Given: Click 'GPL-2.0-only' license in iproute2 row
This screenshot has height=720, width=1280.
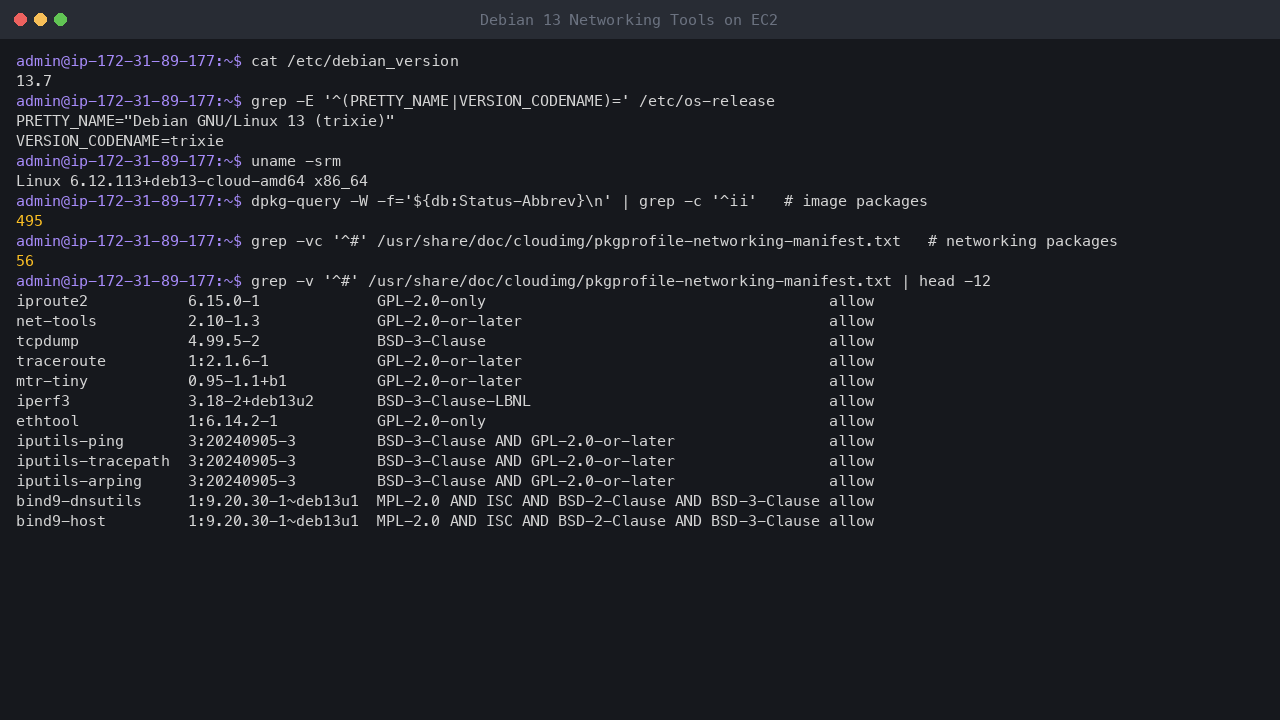Looking at the screenshot, I should click(431, 301).
